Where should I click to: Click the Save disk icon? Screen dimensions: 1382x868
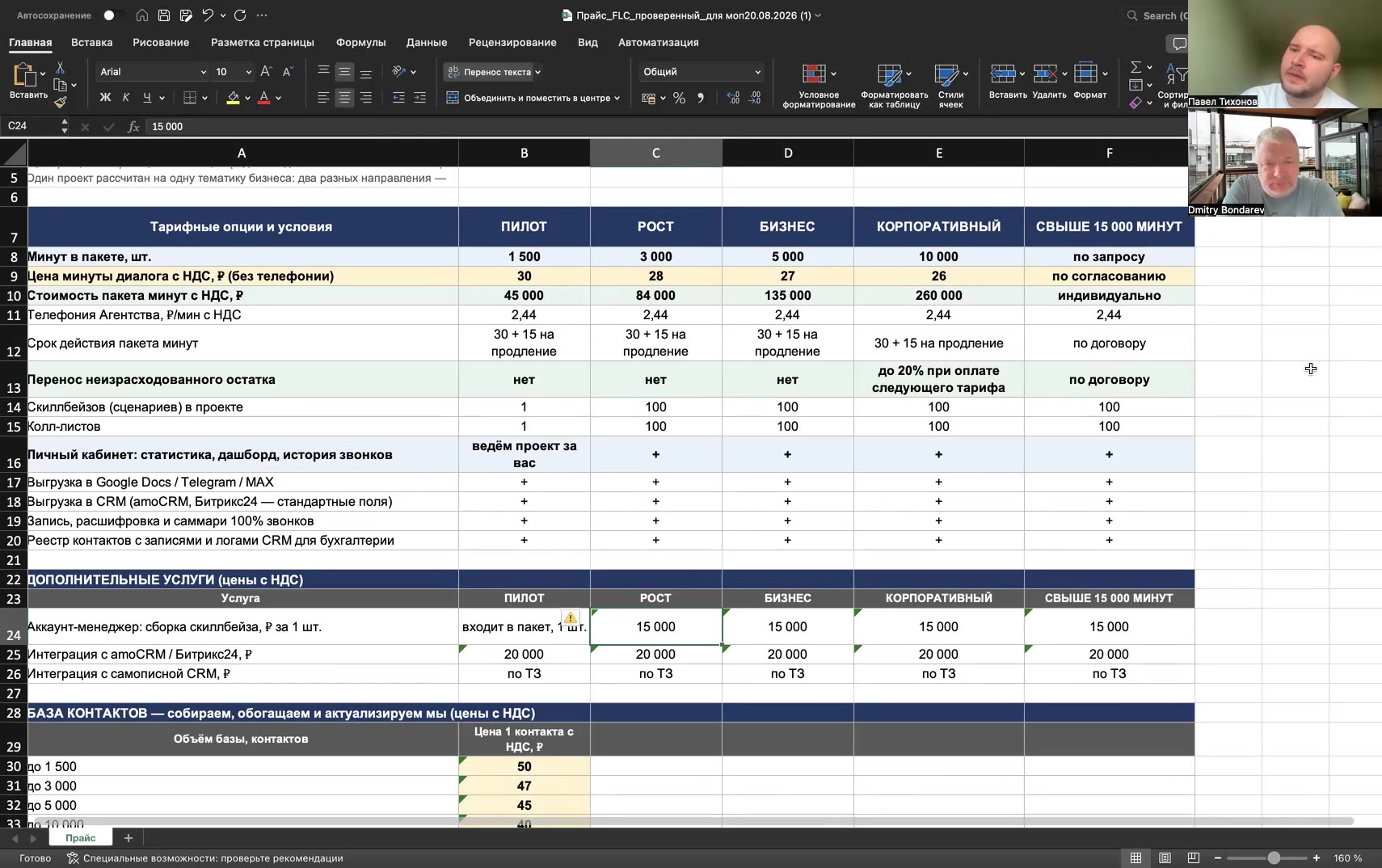pyautogui.click(x=164, y=15)
